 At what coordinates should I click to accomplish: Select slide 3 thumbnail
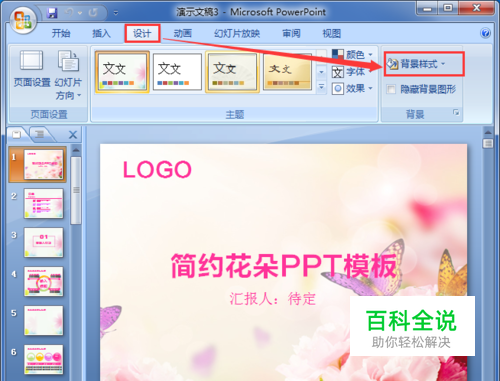[x=43, y=243]
